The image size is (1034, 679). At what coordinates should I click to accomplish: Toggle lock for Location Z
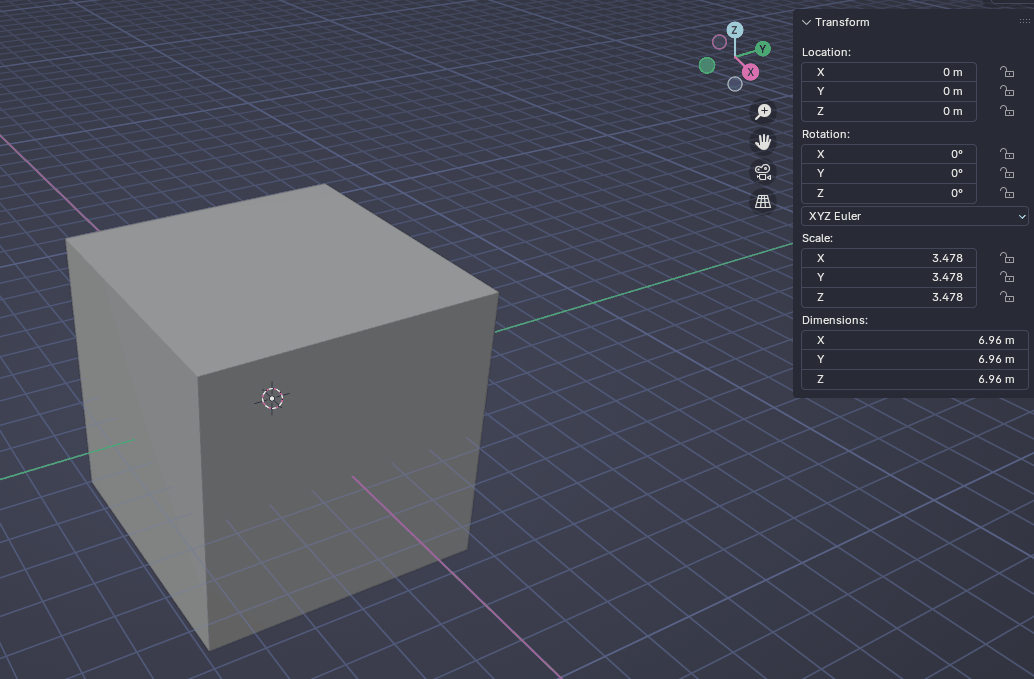(x=1006, y=111)
